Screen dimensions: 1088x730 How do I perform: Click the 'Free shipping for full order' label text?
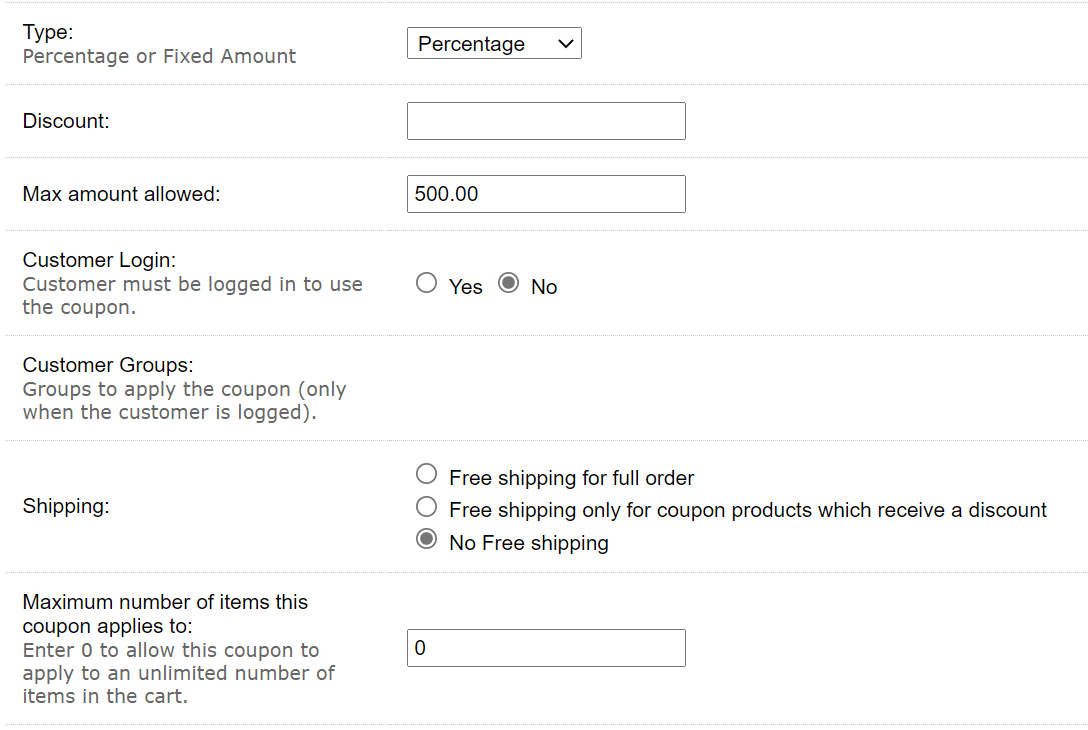572,478
